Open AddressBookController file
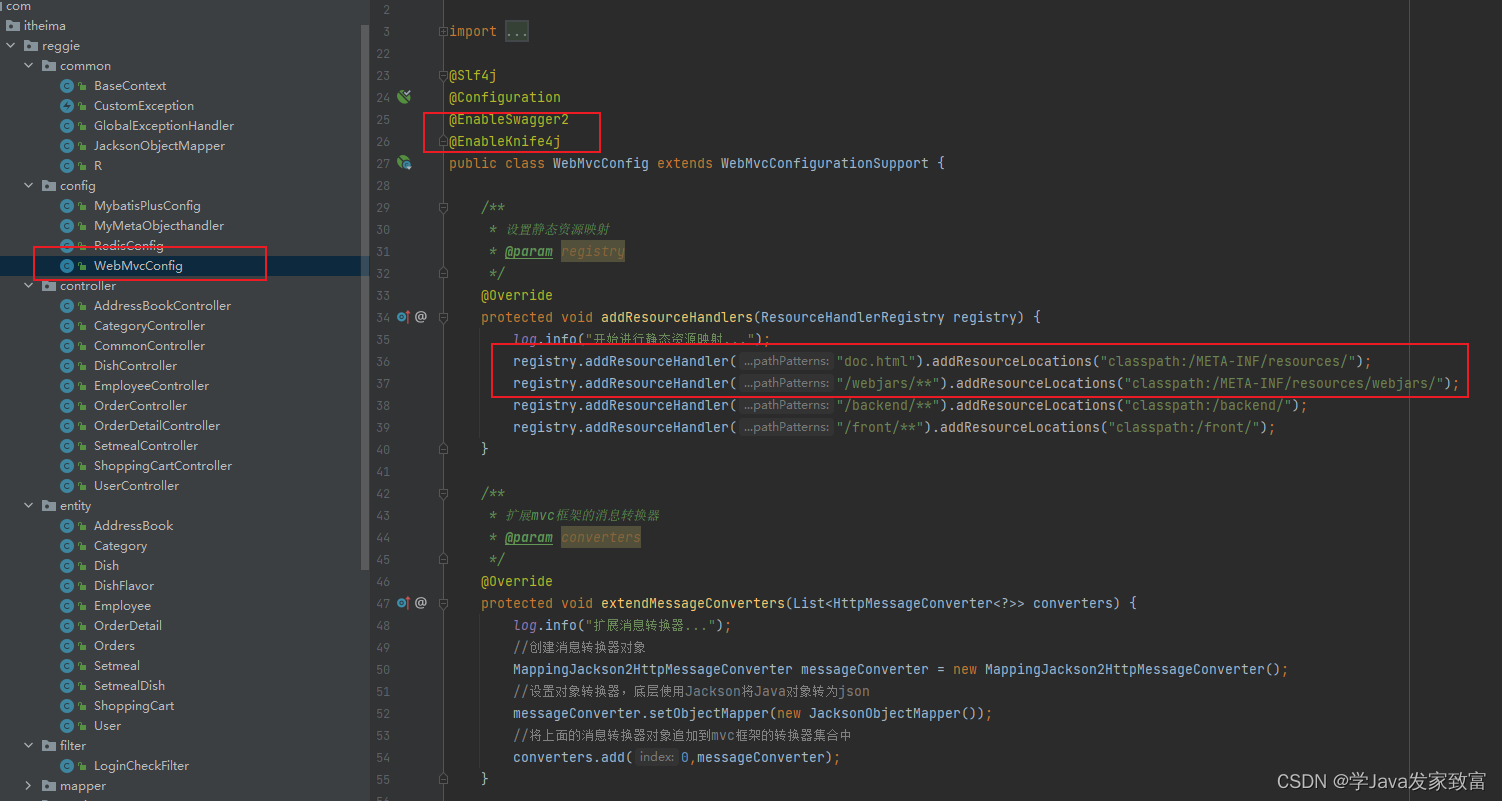Viewport: 1502px width, 801px height. pos(162,306)
